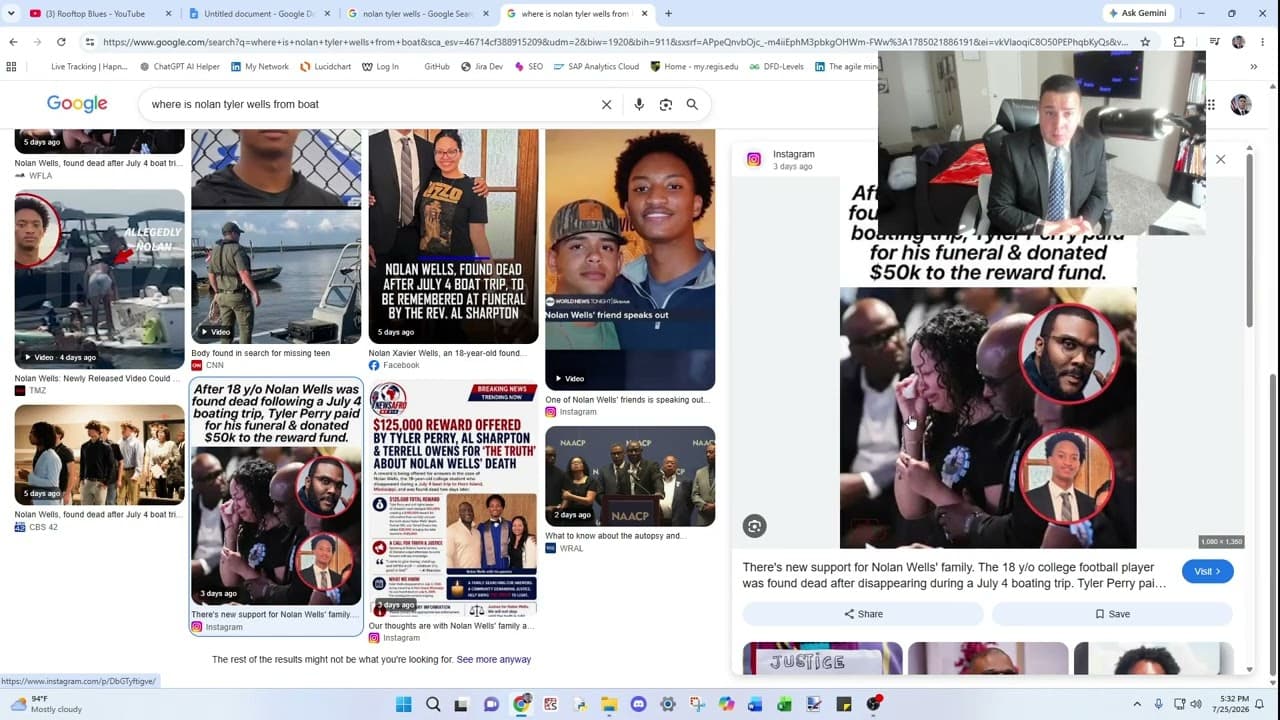Open the NAACP autopsy WRAL image result
Screen dimensions: 1280x720
[630, 476]
